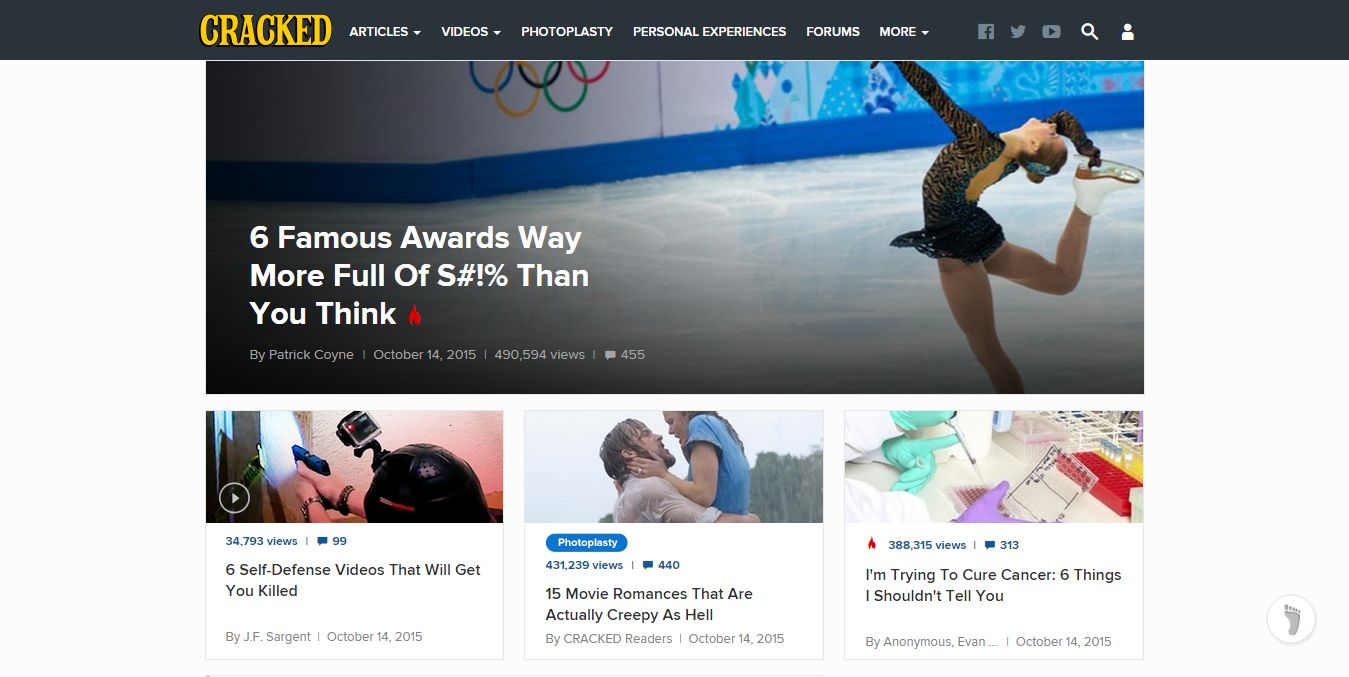Click the blue Photoplasty tag label

(x=587, y=542)
